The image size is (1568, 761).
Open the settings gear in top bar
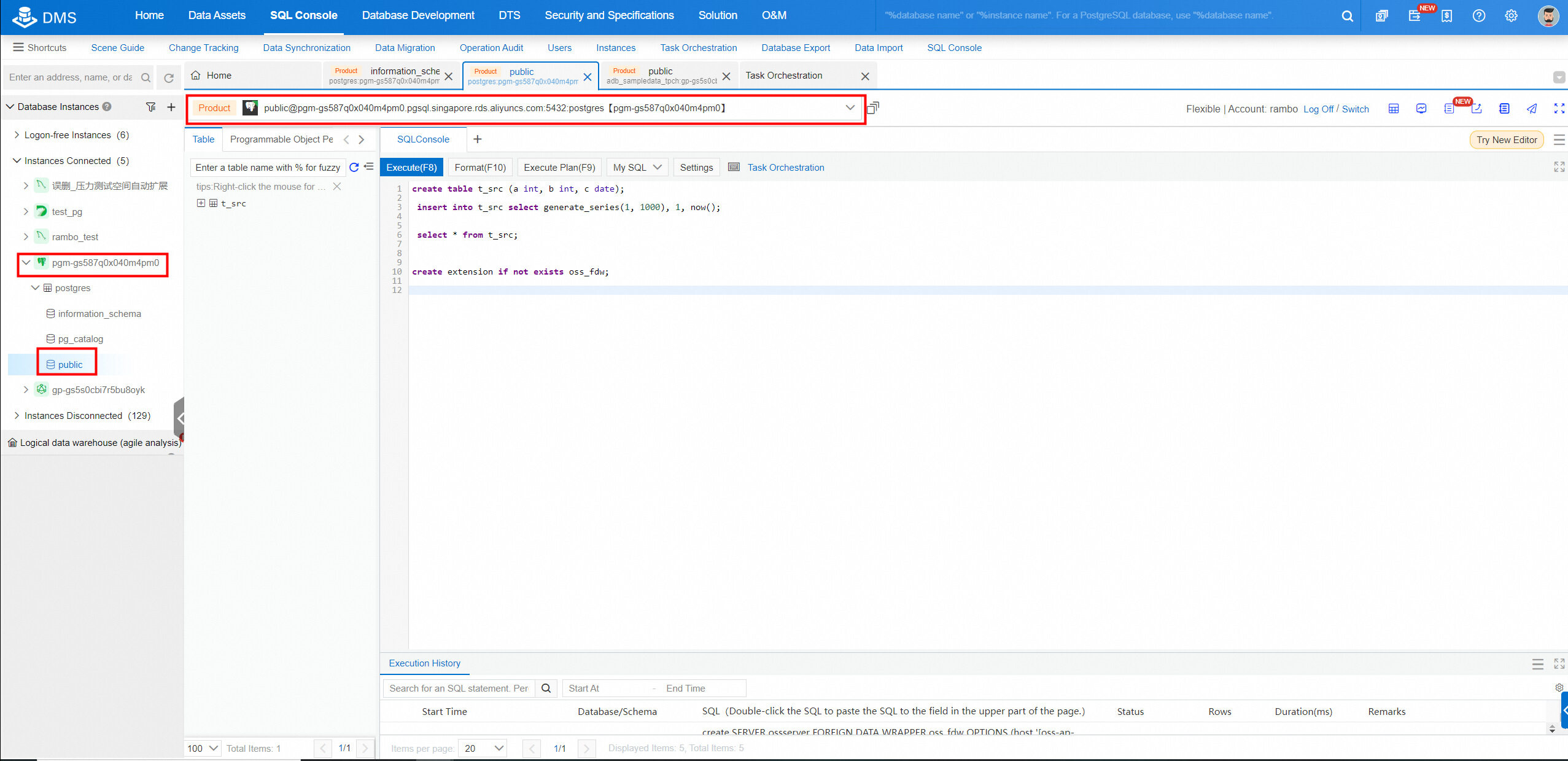[x=1511, y=16]
